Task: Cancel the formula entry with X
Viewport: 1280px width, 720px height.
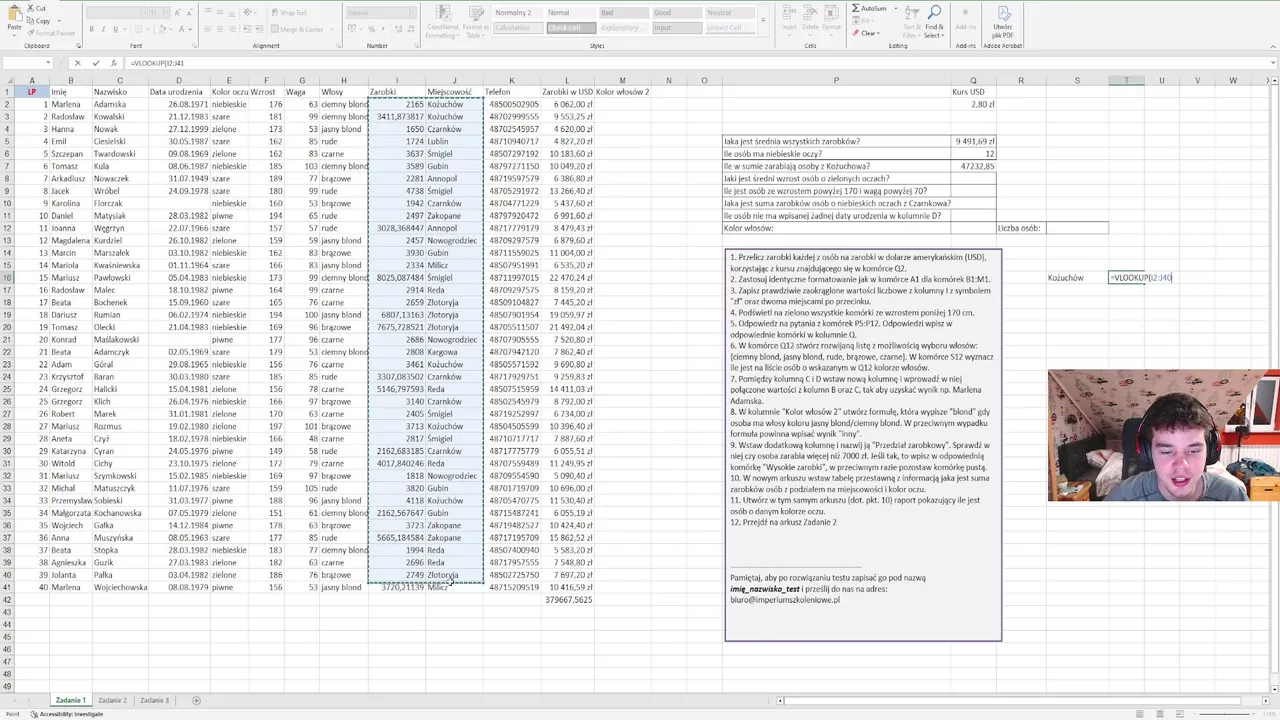Action: pyautogui.click(x=77, y=63)
